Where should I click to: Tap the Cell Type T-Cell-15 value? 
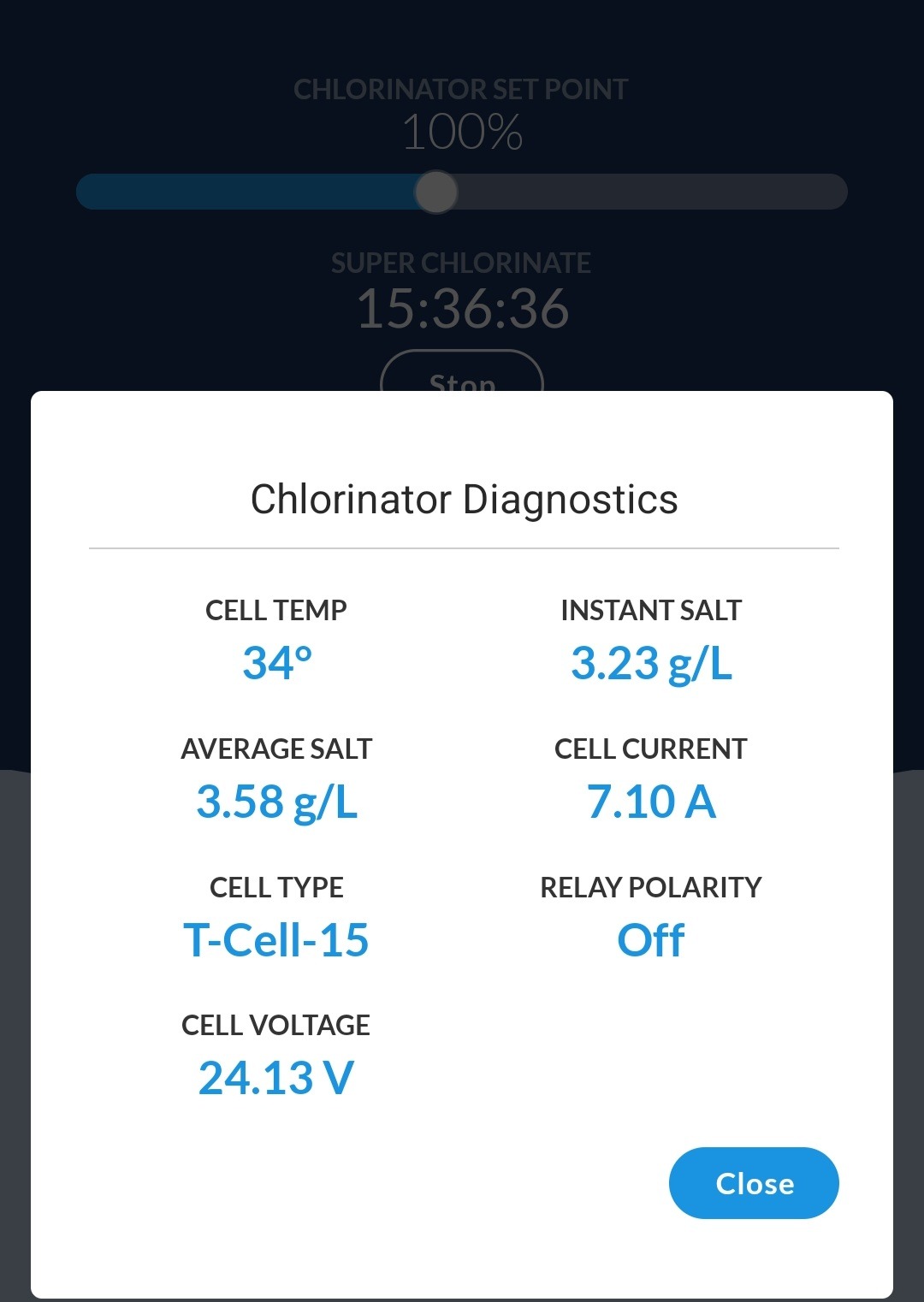click(x=276, y=940)
